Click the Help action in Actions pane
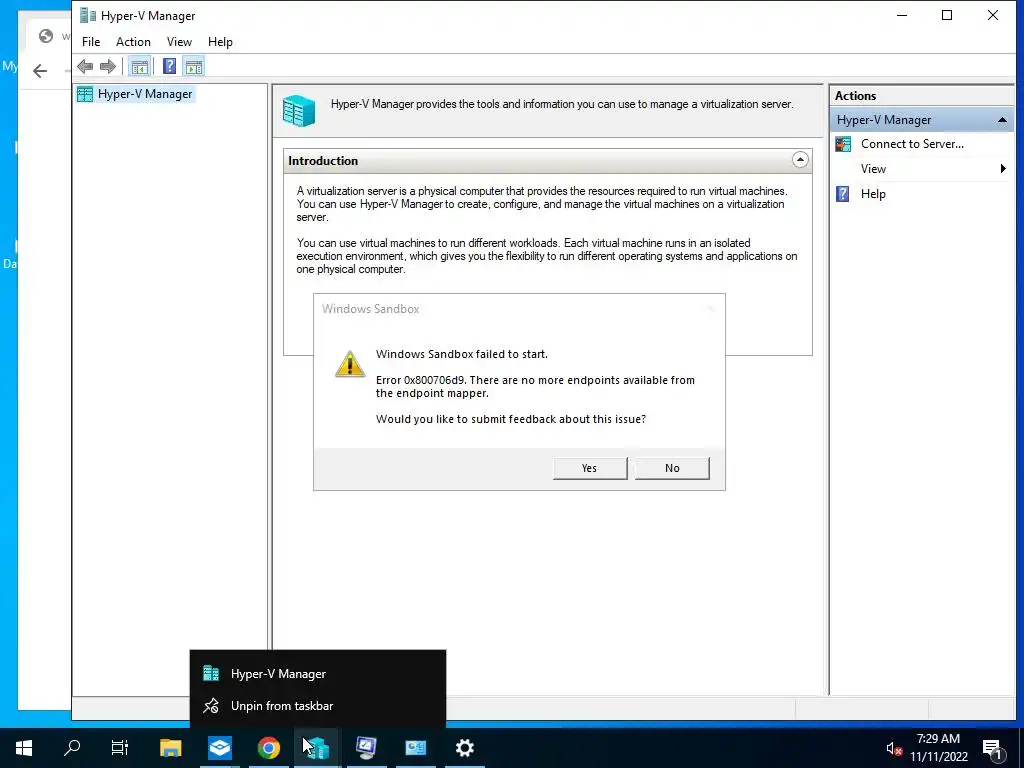This screenshot has height=768, width=1024. coord(873,194)
